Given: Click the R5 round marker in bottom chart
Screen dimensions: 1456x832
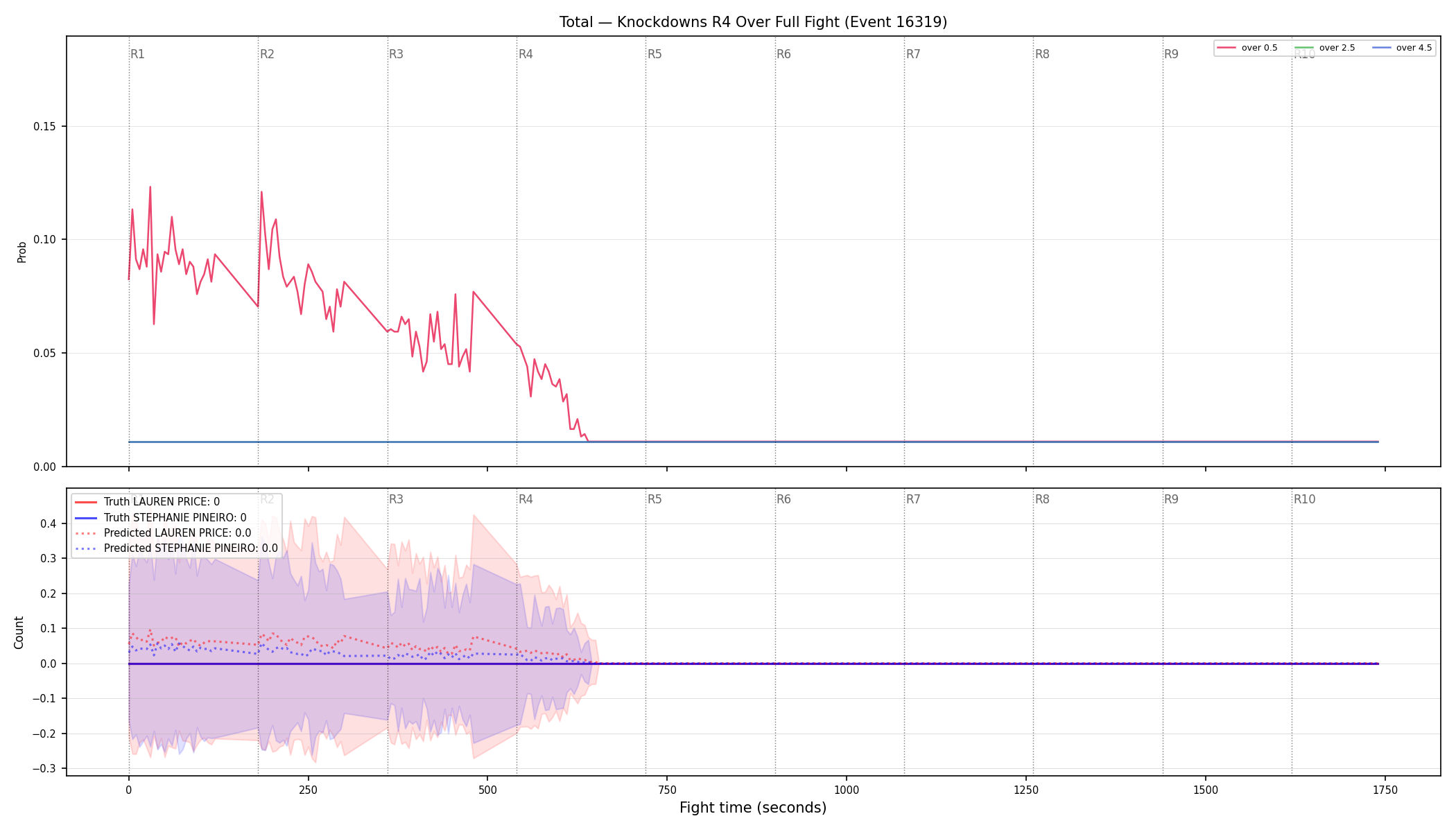Looking at the screenshot, I should [655, 499].
